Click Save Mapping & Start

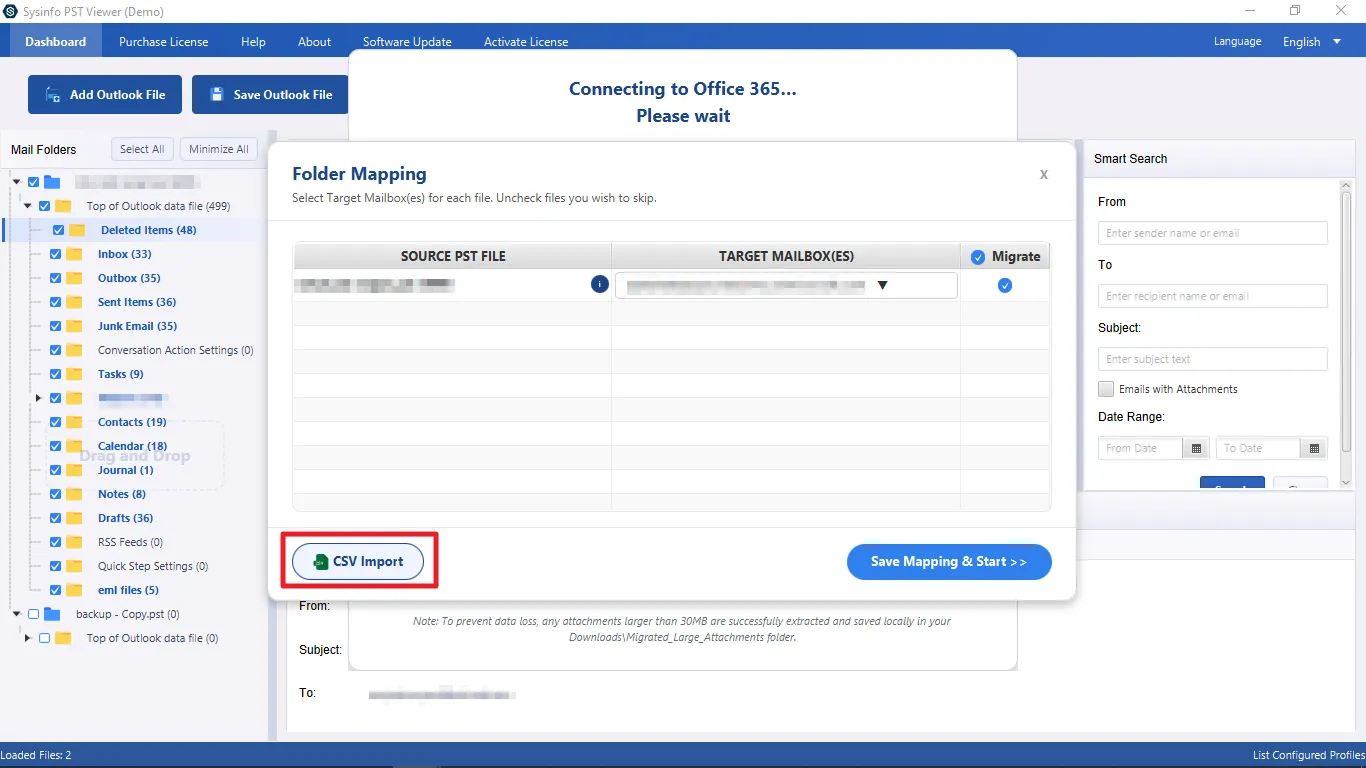[949, 562]
